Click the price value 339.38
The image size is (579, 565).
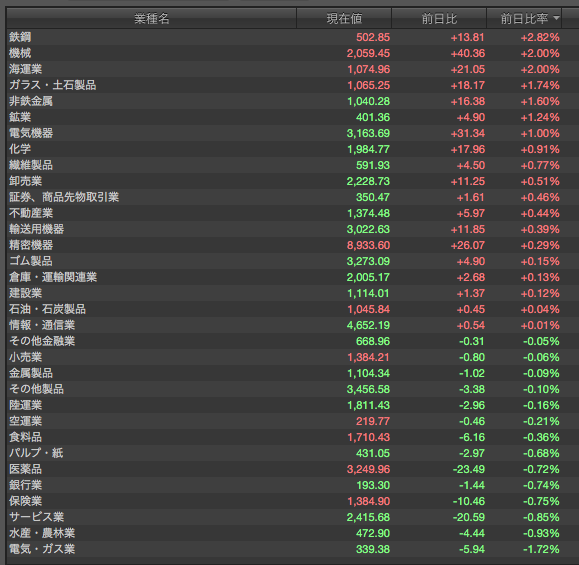373,549
